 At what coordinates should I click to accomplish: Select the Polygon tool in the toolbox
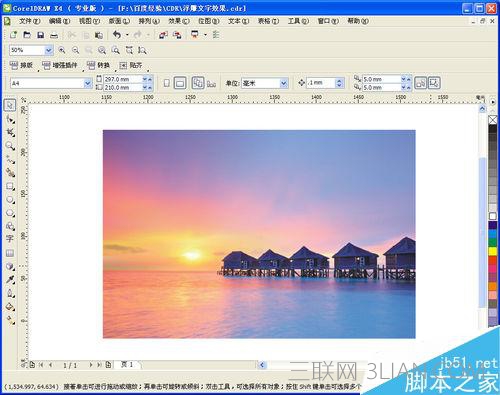click(10, 213)
